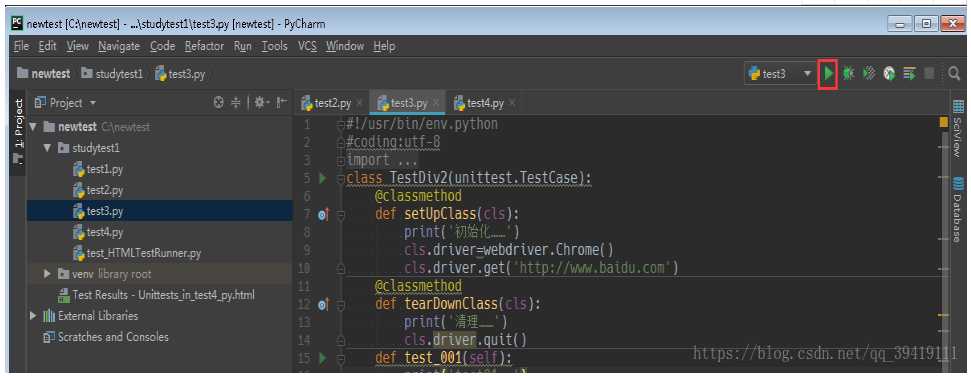This screenshot has height=376, width=971.
Task: Switch to the test4.py editor tab
Action: (x=479, y=103)
